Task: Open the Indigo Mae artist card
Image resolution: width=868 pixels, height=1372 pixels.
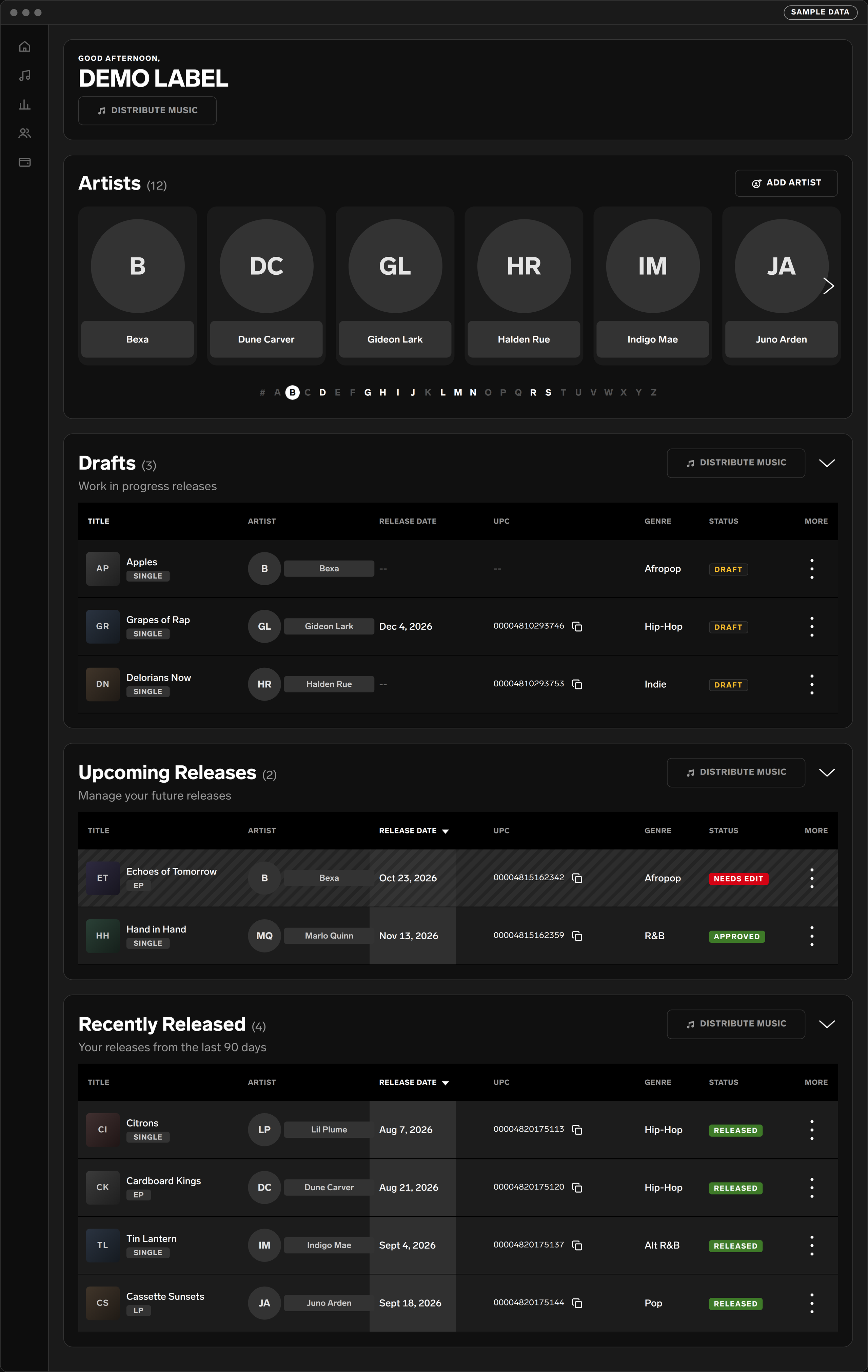Action: click(653, 286)
